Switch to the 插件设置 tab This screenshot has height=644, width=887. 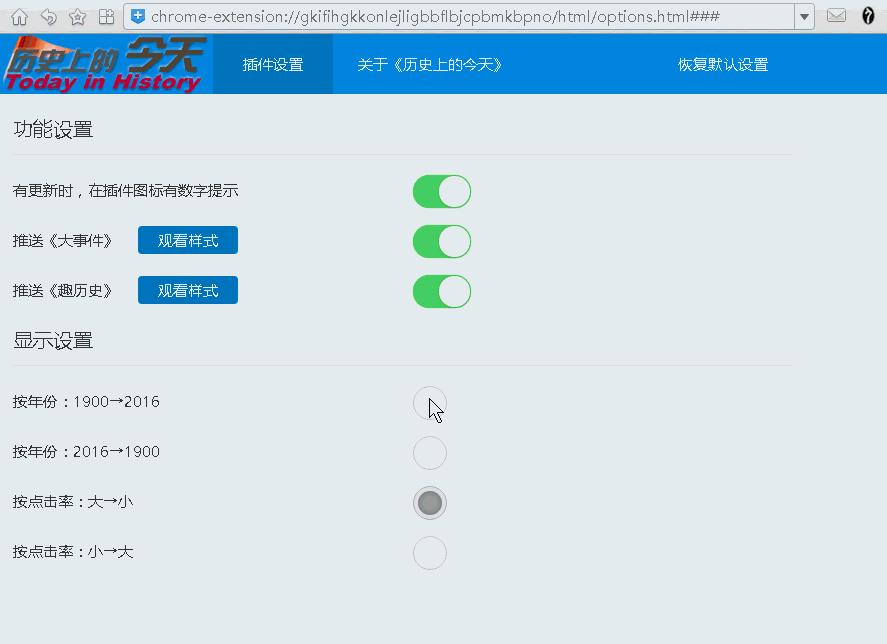[273, 64]
